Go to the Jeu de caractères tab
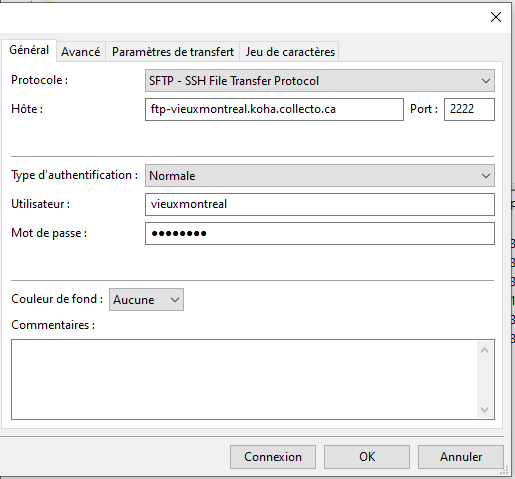The width and height of the screenshot is (515, 479). coord(290,52)
